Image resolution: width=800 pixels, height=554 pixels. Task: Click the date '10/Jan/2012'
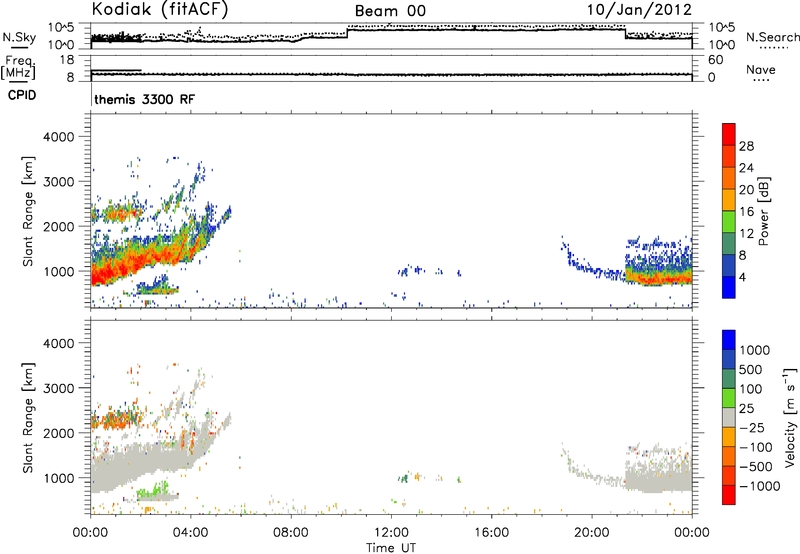click(639, 10)
